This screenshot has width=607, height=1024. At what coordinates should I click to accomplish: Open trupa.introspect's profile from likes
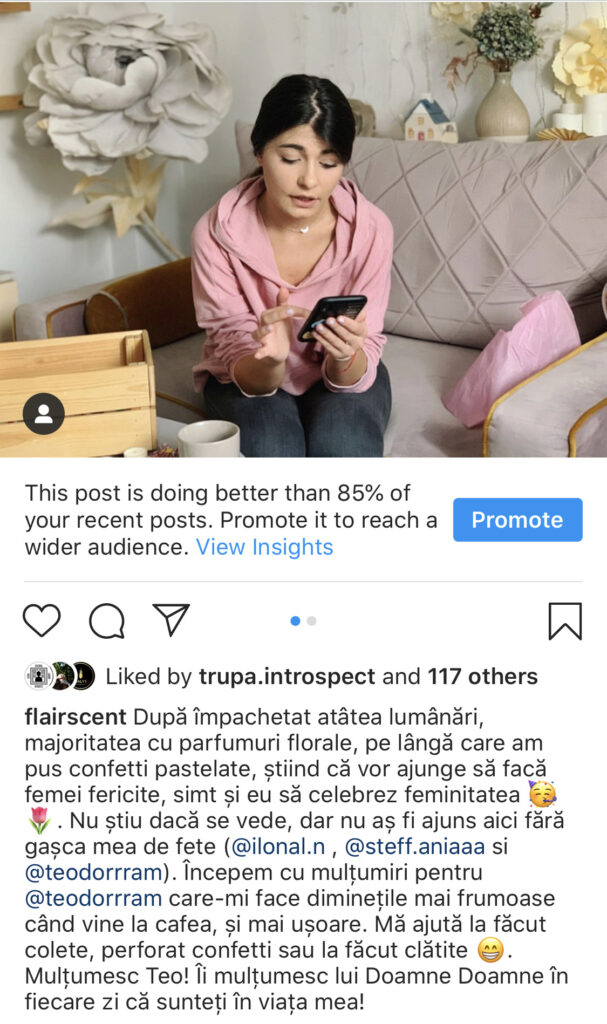coord(287,677)
